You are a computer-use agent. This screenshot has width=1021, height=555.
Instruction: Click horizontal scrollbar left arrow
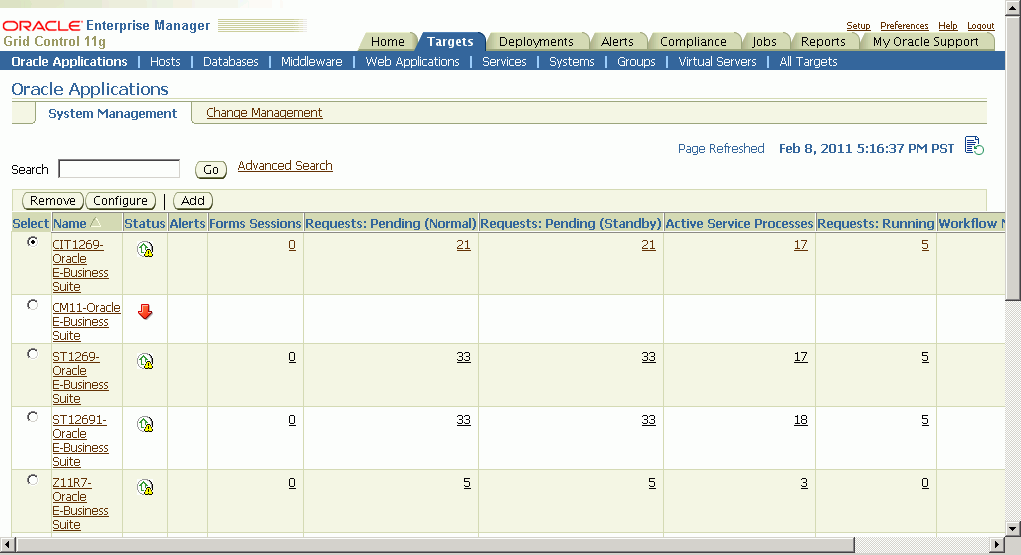point(7,544)
